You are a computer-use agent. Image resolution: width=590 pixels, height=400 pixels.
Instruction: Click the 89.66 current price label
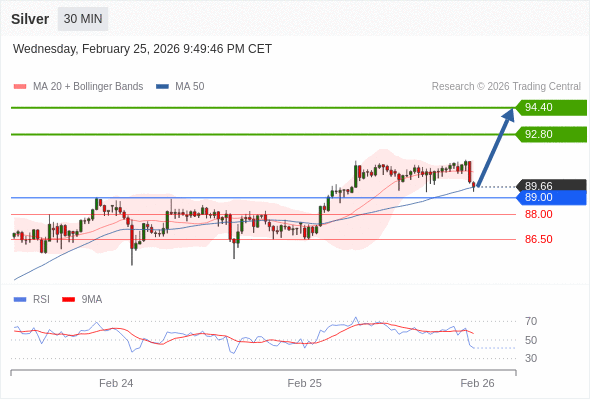(x=551, y=186)
